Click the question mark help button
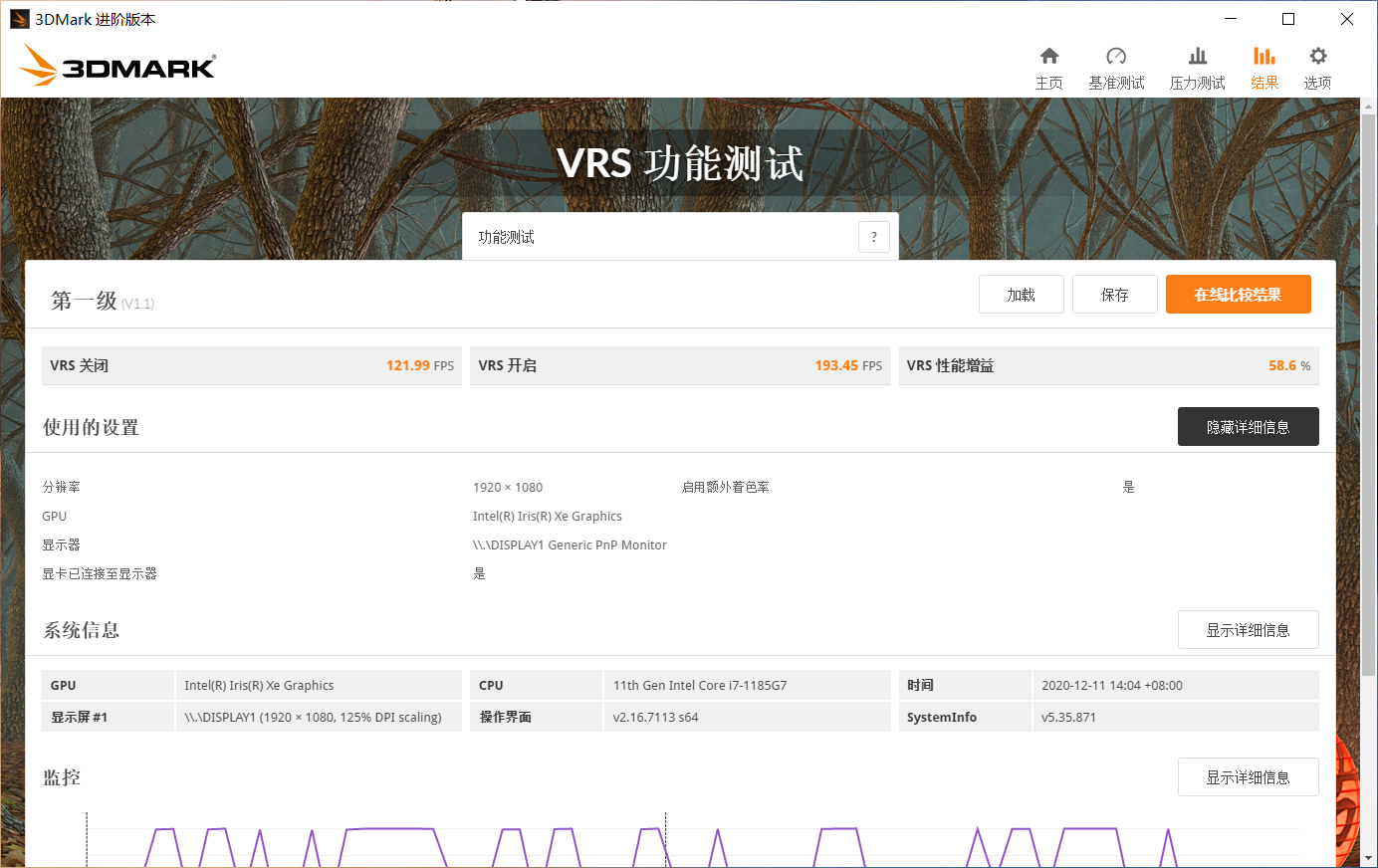Viewport: 1378px width, 868px height. coord(874,237)
